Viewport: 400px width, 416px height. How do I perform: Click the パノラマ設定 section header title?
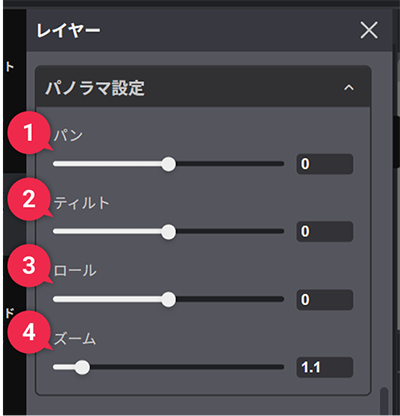[95, 88]
